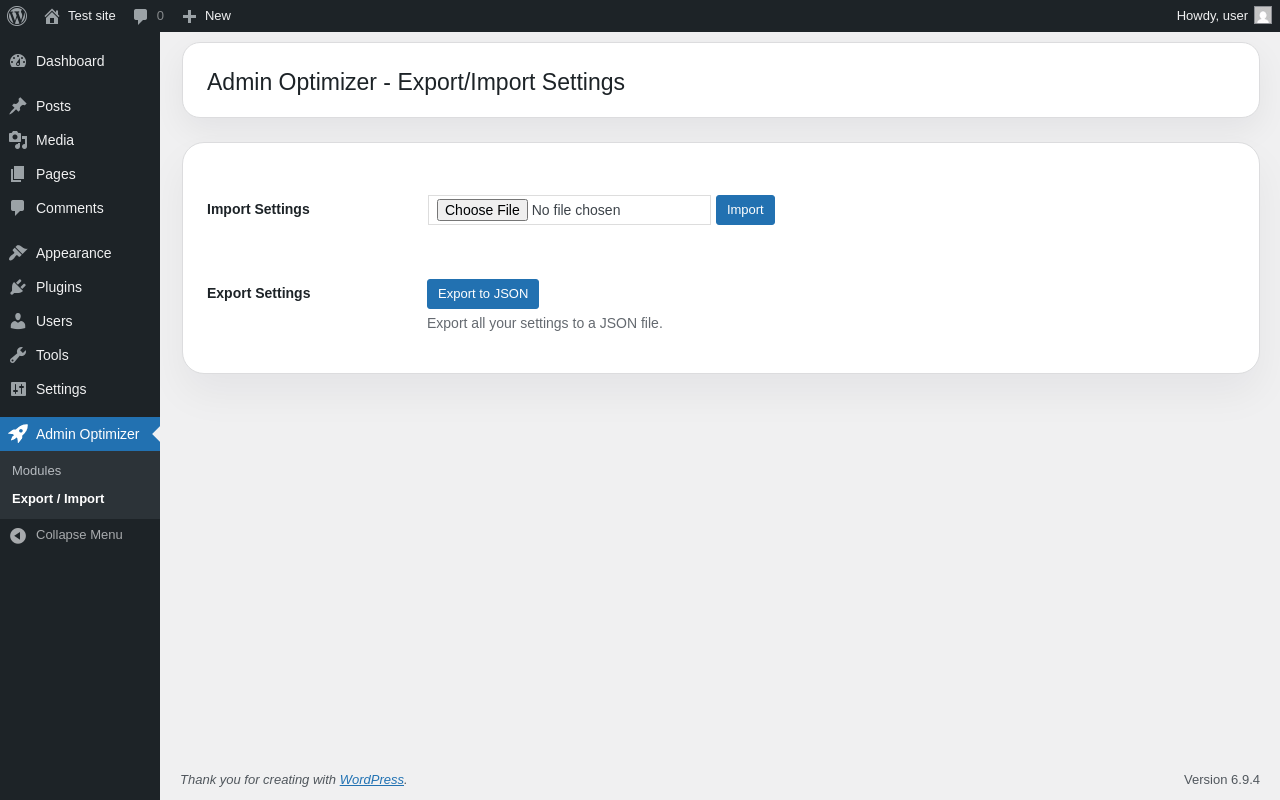Click the Media icon in sidebar

pos(18,140)
